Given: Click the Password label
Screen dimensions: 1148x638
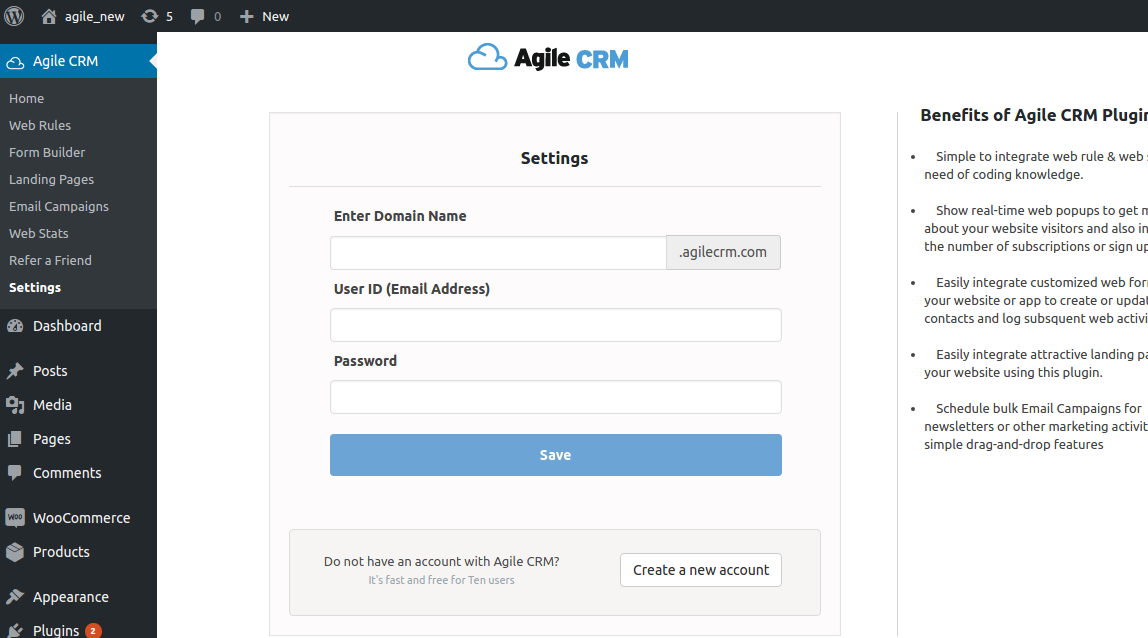Looking at the screenshot, I should point(365,361).
